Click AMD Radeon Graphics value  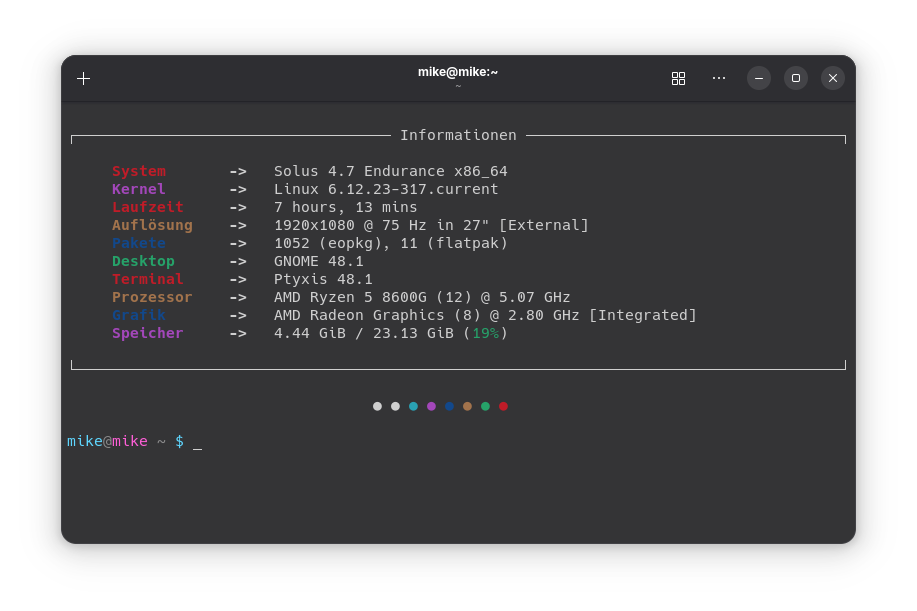click(x=485, y=315)
